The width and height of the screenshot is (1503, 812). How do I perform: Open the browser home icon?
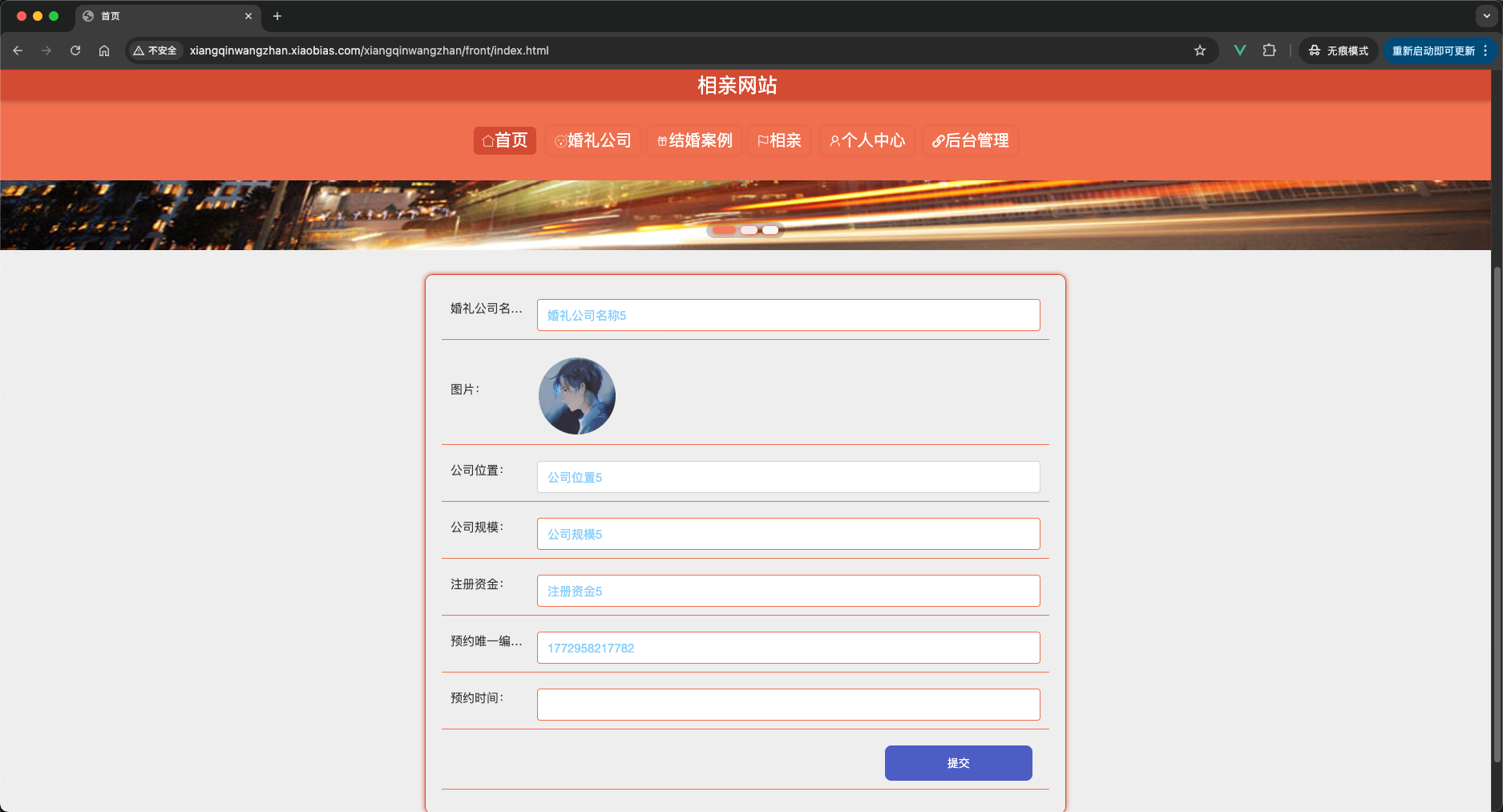point(104,50)
